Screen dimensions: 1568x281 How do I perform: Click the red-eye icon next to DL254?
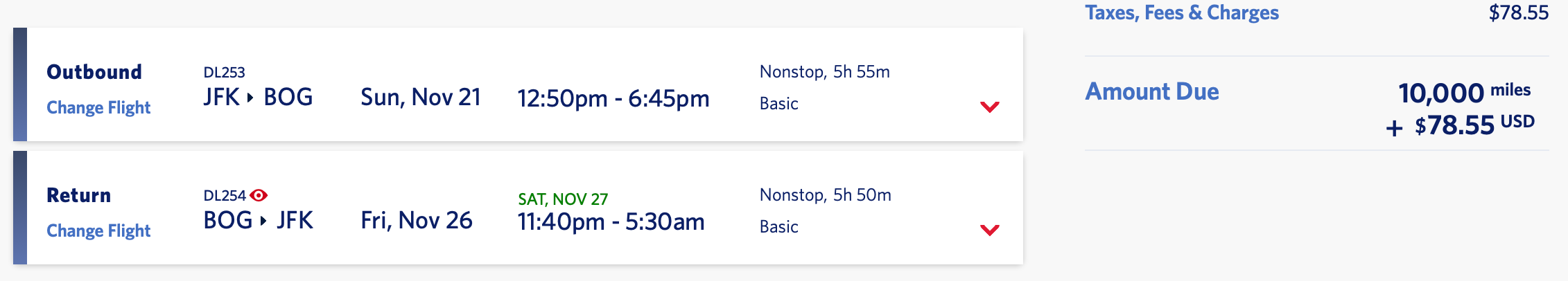click(x=259, y=195)
